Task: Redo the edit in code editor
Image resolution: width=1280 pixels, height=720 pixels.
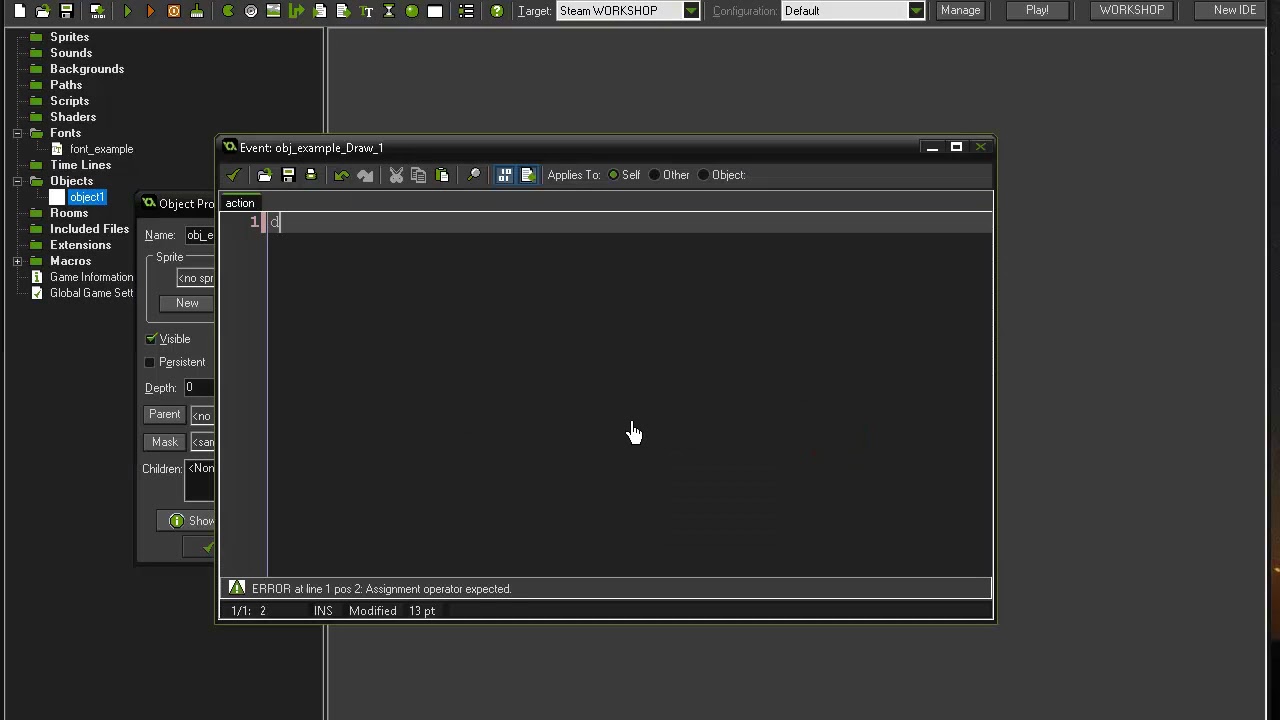Action: [365, 175]
